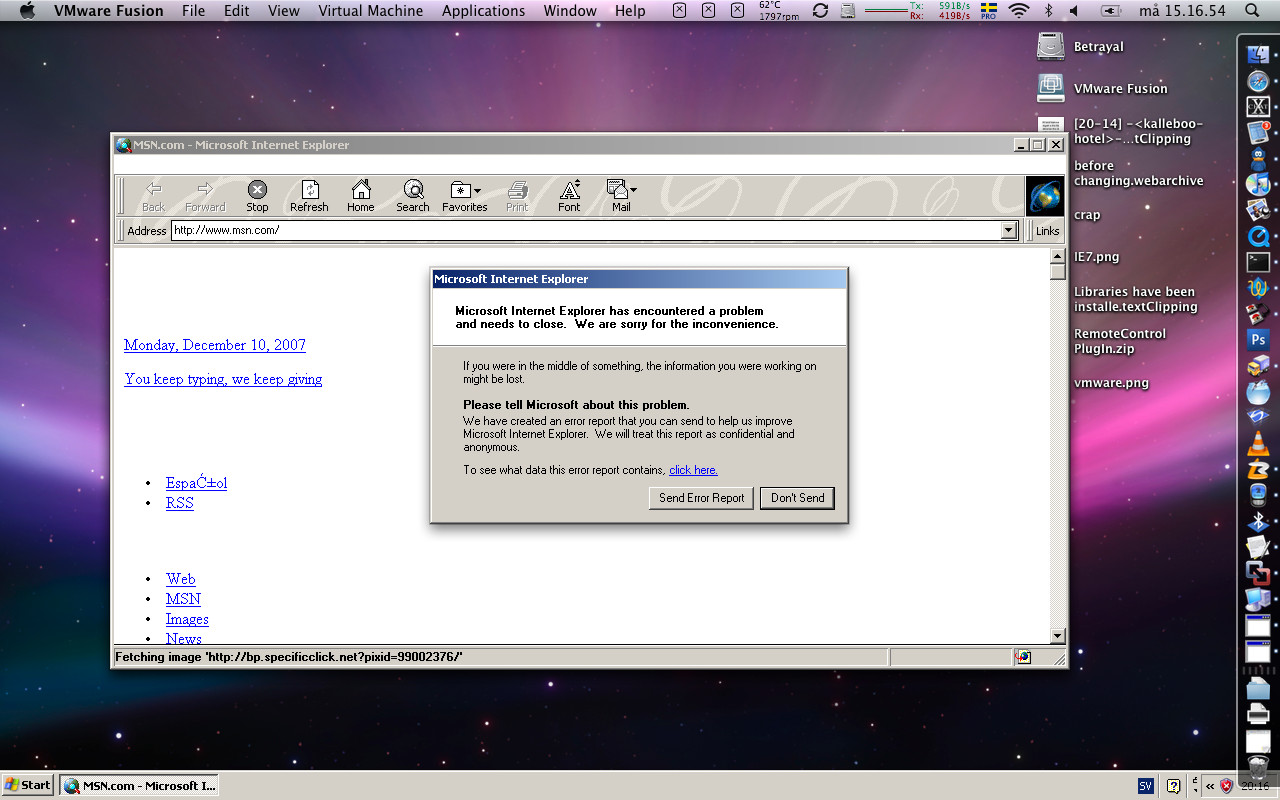Click the page scrollbar up arrow

pos(1058,256)
